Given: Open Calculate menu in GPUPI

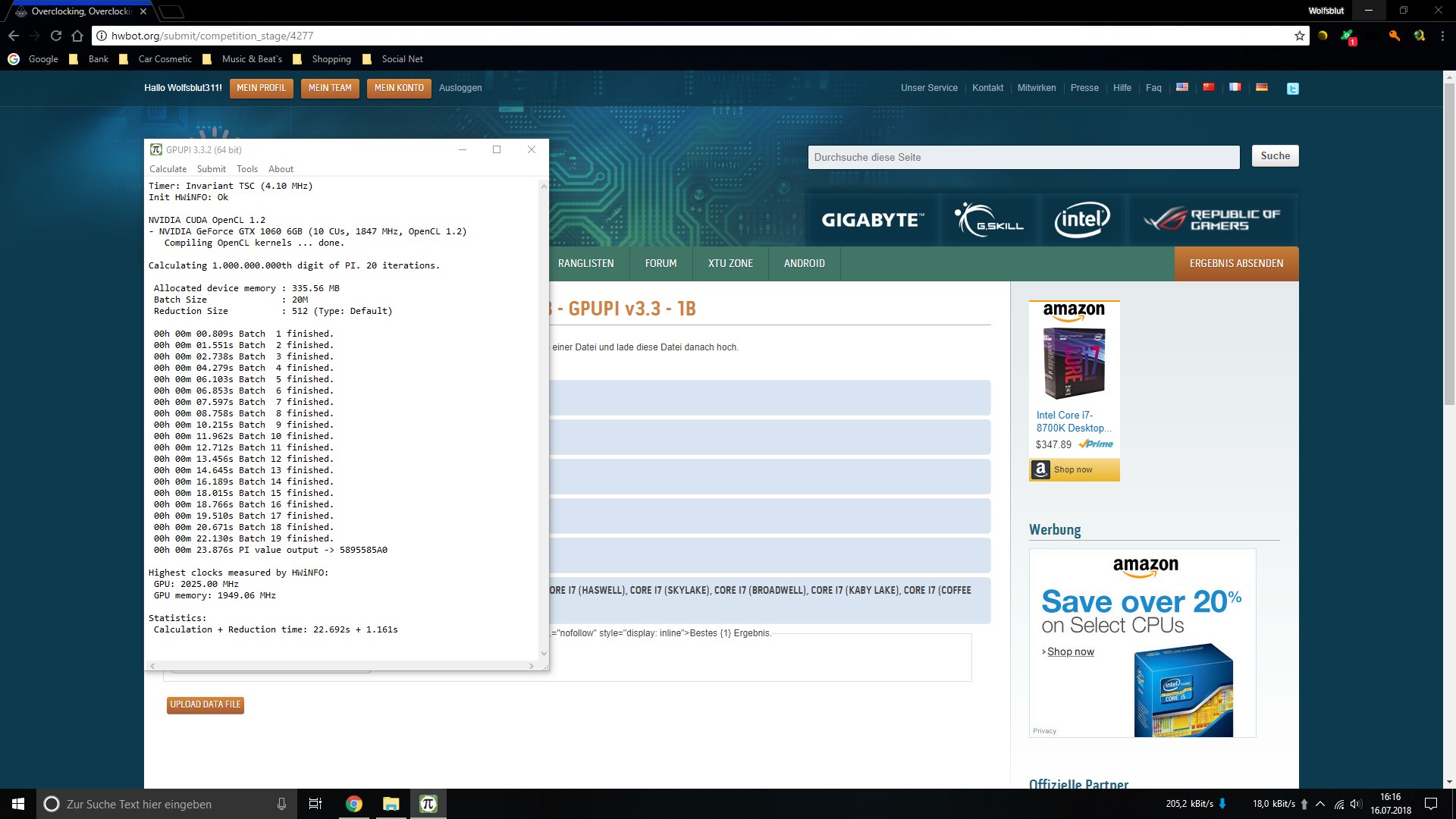Looking at the screenshot, I should (x=168, y=169).
